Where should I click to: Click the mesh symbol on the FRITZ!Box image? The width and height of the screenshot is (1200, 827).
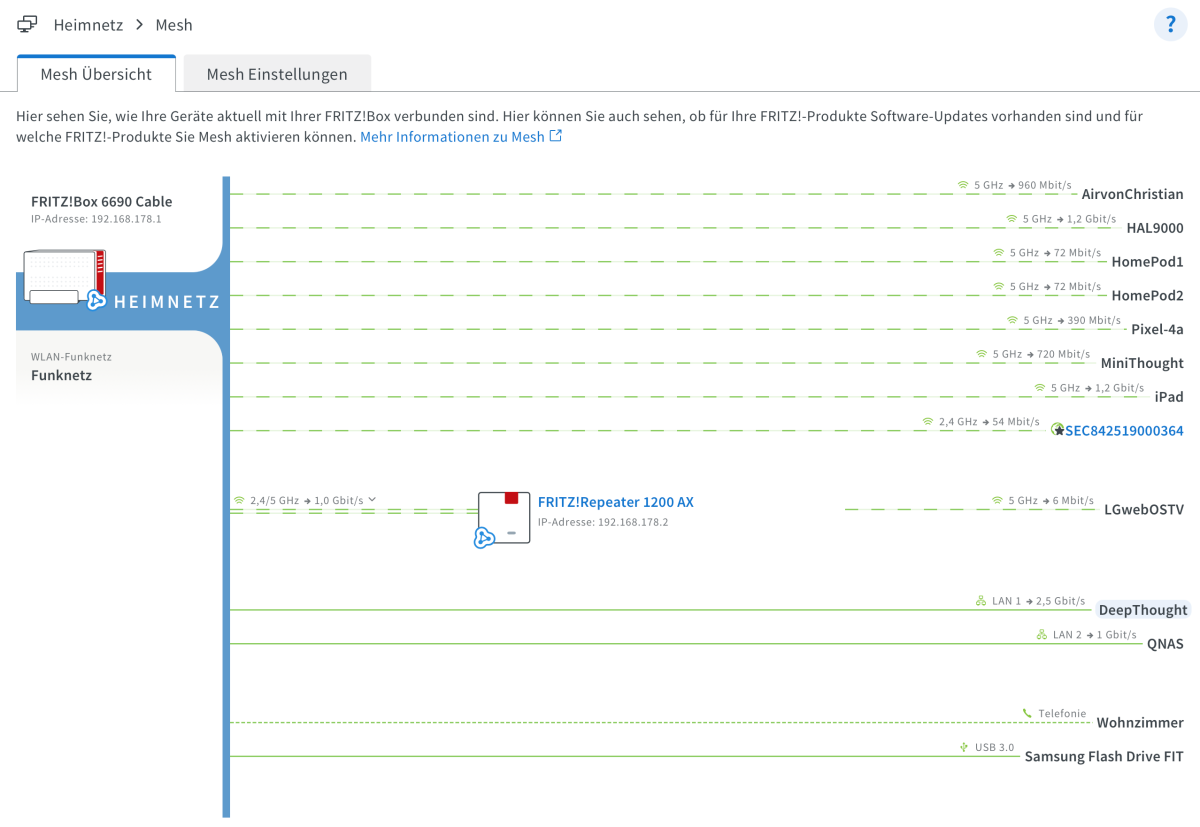(x=96, y=299)
